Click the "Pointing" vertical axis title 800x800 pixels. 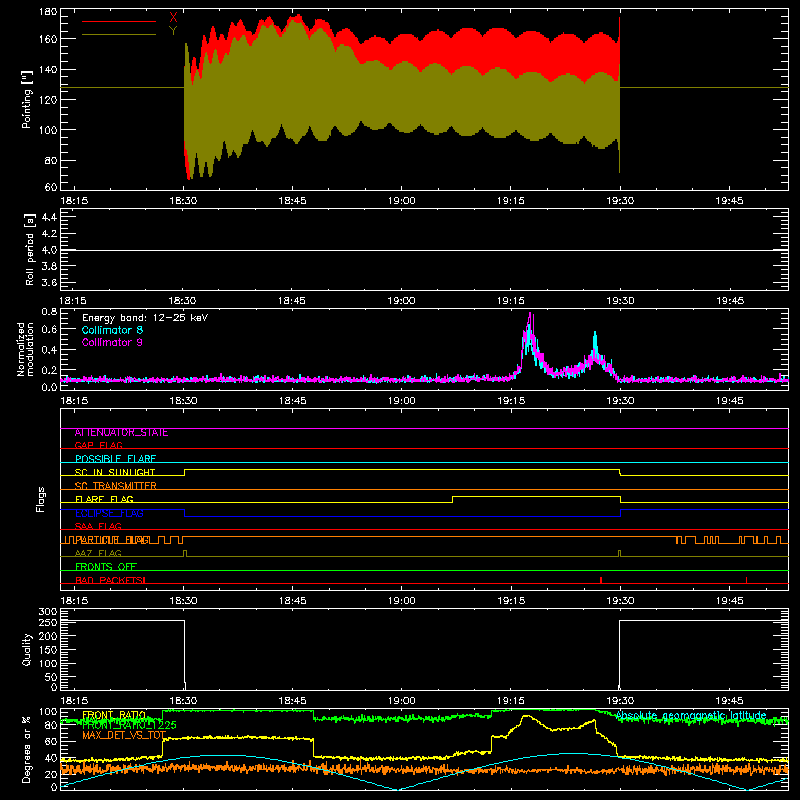click(27, 99)
